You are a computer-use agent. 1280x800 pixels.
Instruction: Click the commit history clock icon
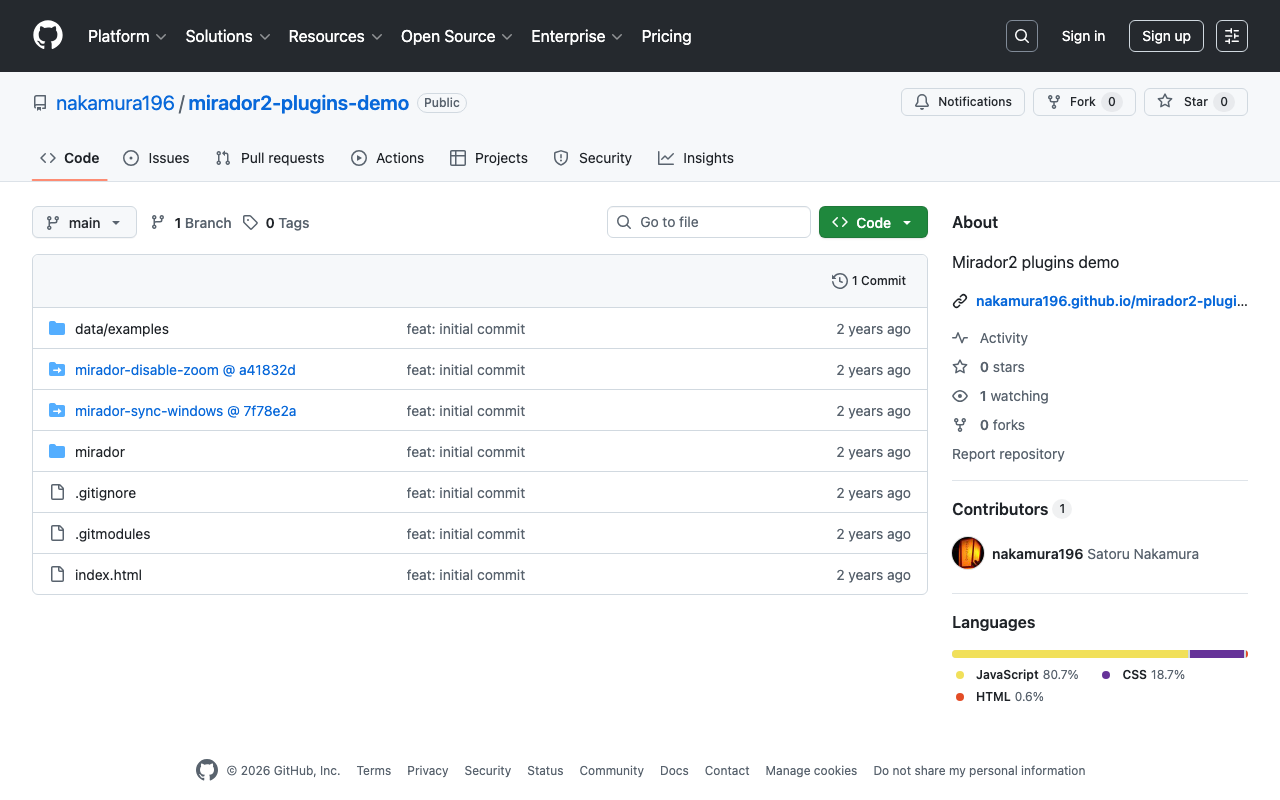click(x=839, y=281)
